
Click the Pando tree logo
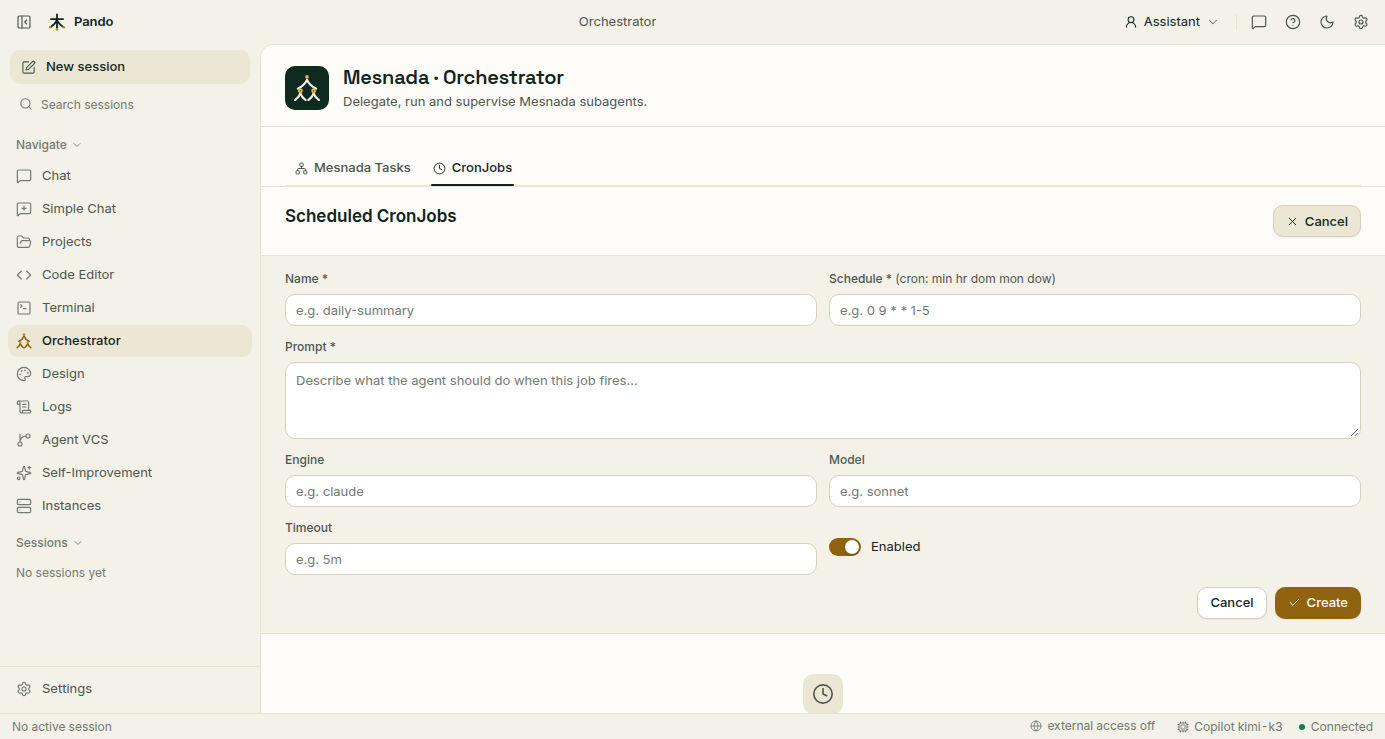(57, 22)
